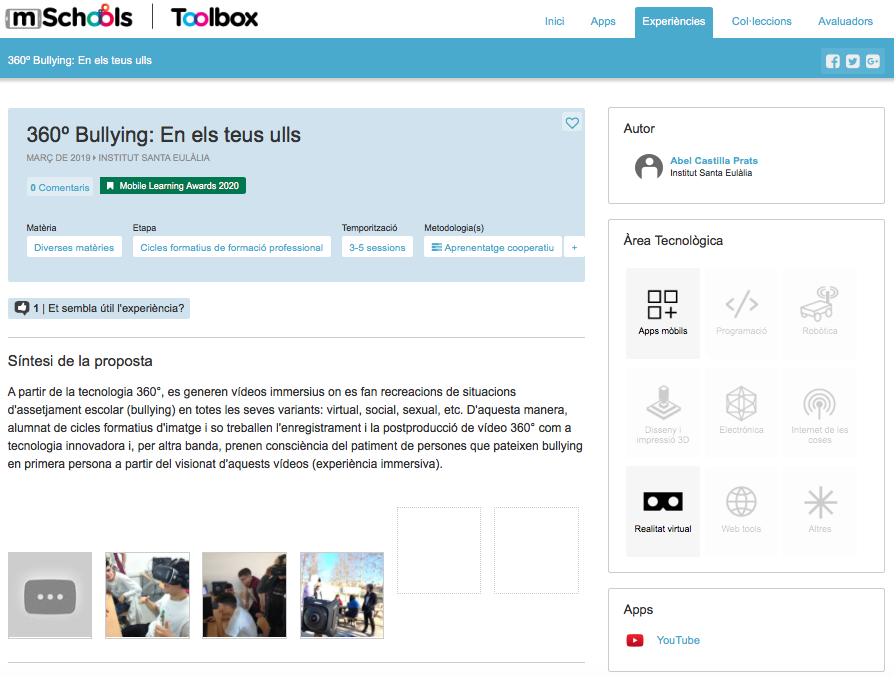Click the Aprenentatge cooperatiu tag
The height and width of the screenshot is (677, 894).
tap(493, 247)
